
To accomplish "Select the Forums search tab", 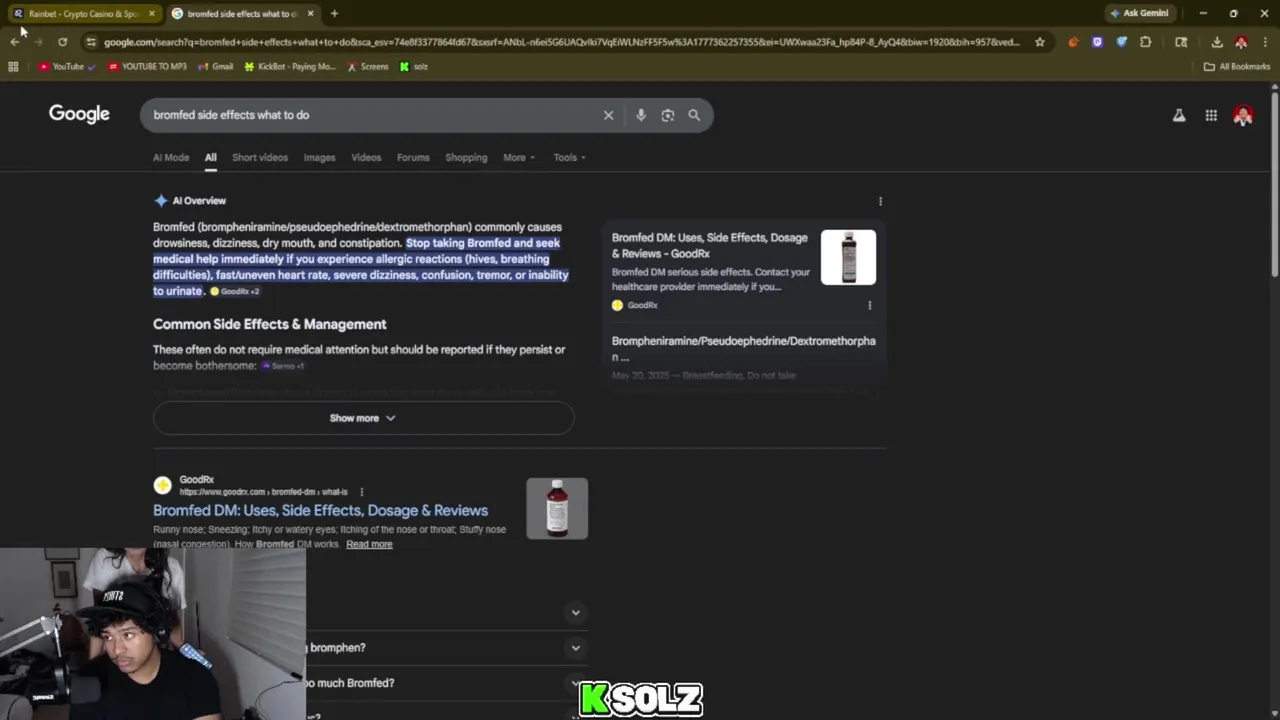I will click(413, 157).
